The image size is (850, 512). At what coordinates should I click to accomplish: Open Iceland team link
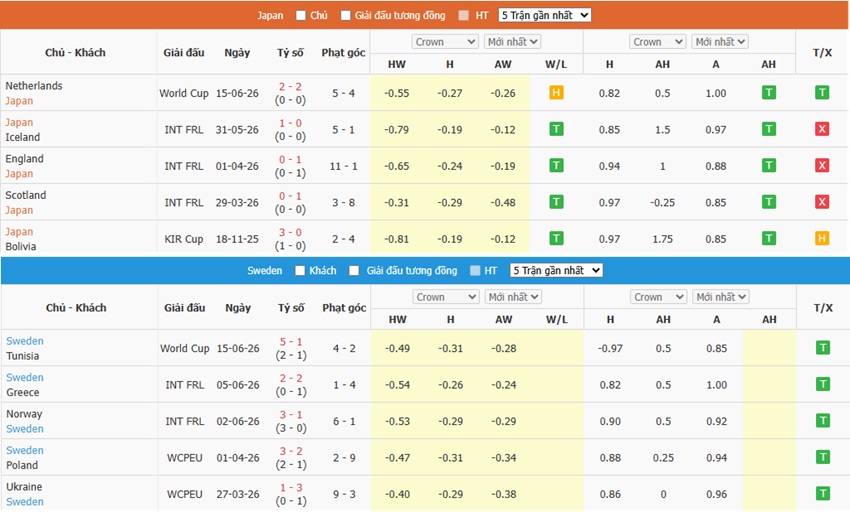click(x=22, y=137)
